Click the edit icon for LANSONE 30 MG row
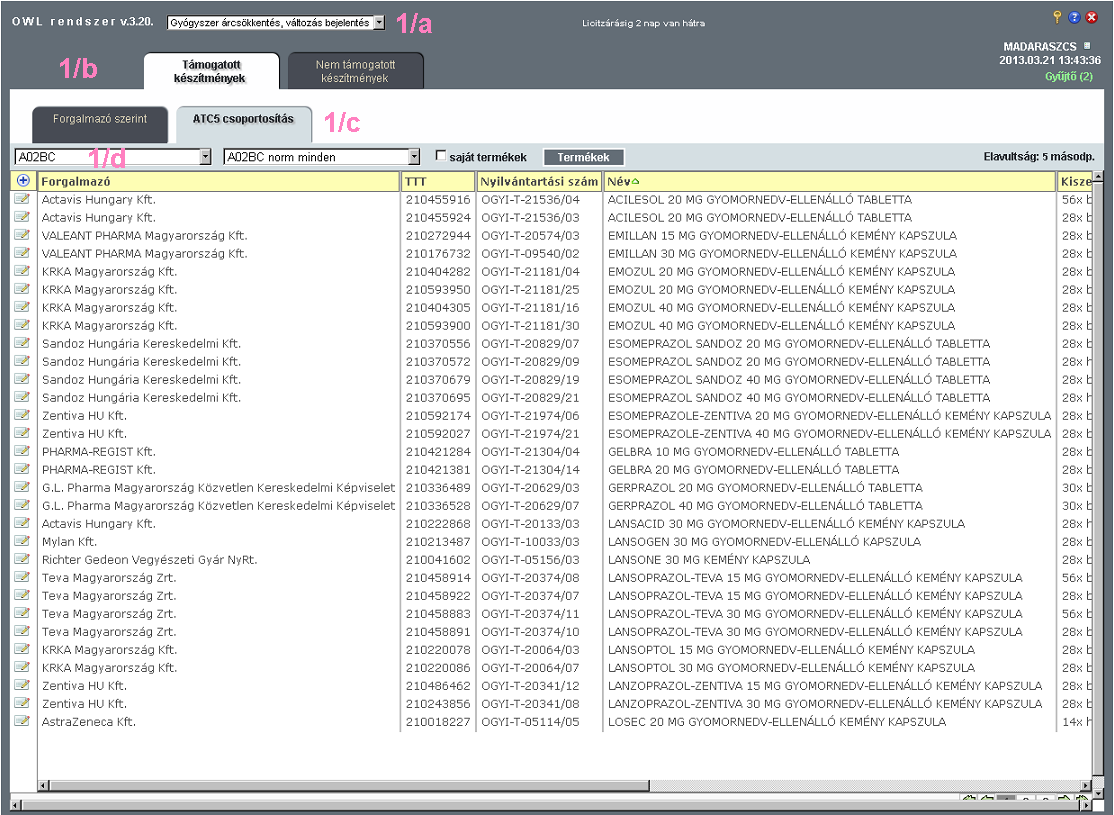Screen dimensions: 1114x815 click(22, 559)
